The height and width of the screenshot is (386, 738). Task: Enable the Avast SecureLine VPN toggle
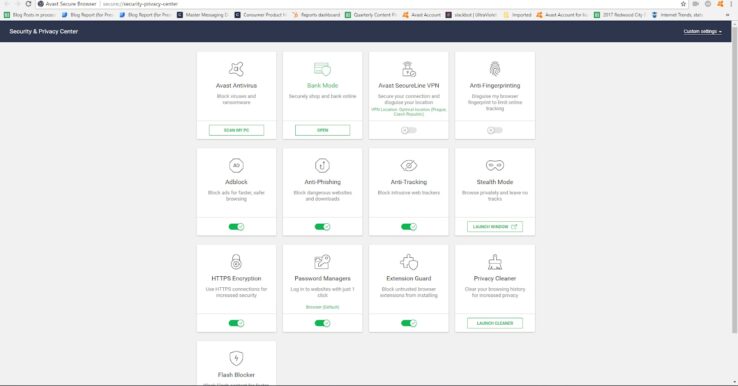(x=409, y=130)
